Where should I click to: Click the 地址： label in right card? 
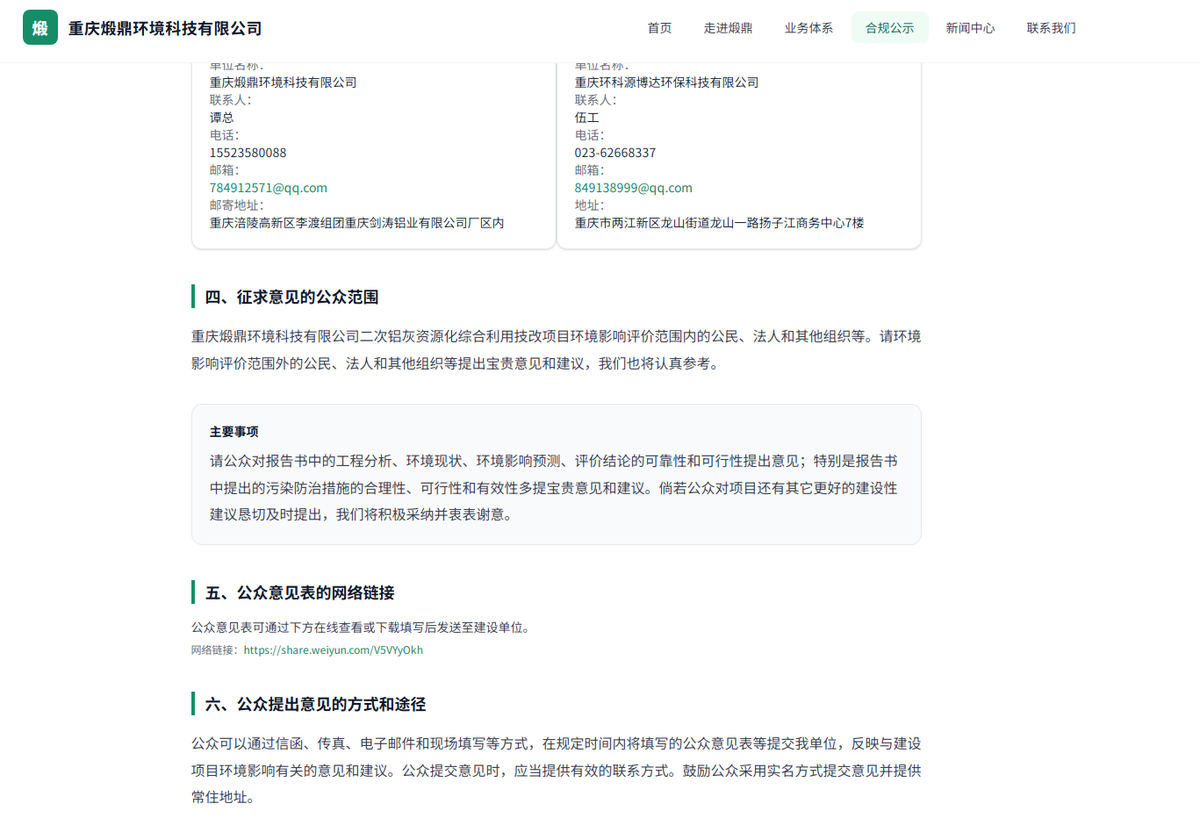click(x=589, y=205)
